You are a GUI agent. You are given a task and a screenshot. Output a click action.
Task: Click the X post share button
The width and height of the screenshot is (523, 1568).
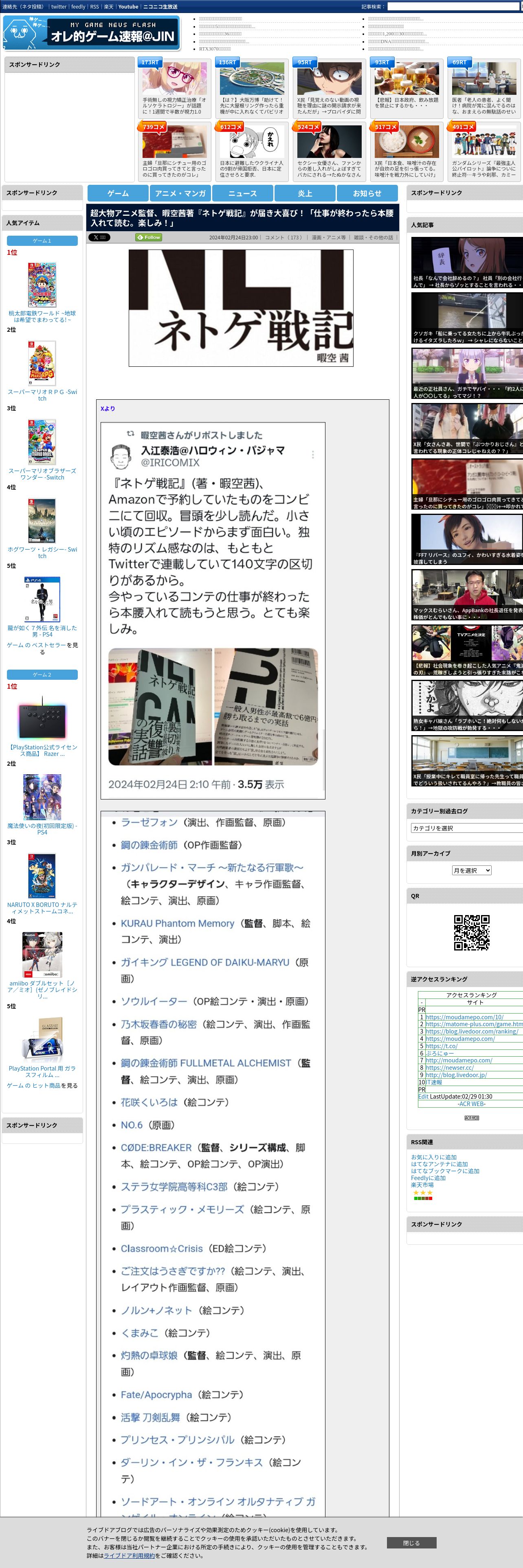click(100, 237)
